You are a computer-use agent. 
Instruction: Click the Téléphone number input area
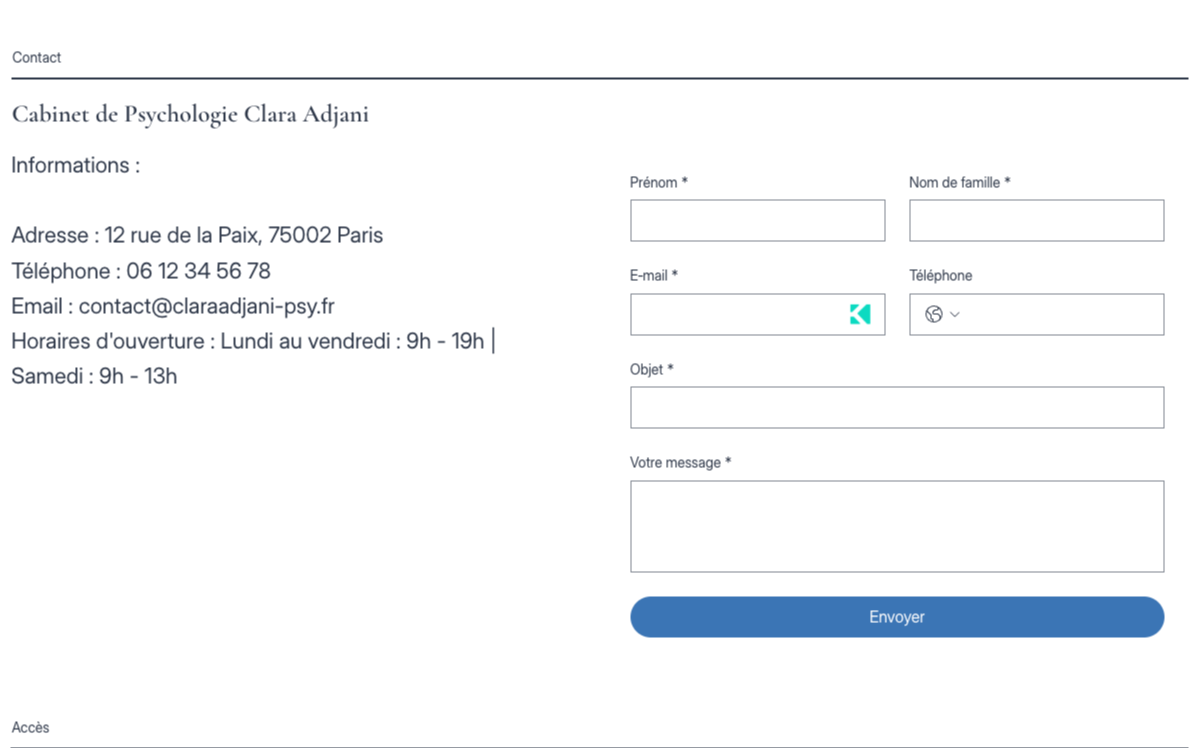(x=1065, y=314)
